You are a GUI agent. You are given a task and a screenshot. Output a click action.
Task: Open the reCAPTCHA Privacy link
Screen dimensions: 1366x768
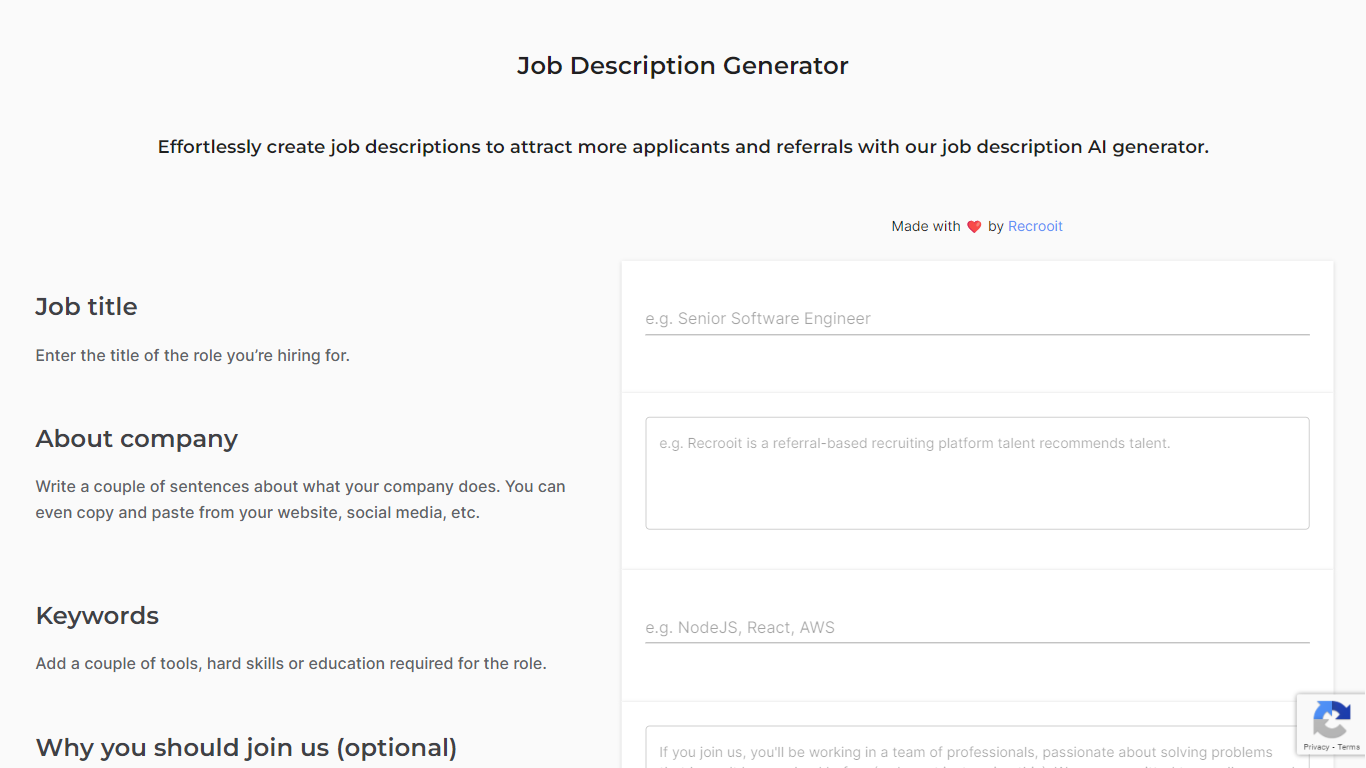click(1316, 747)
